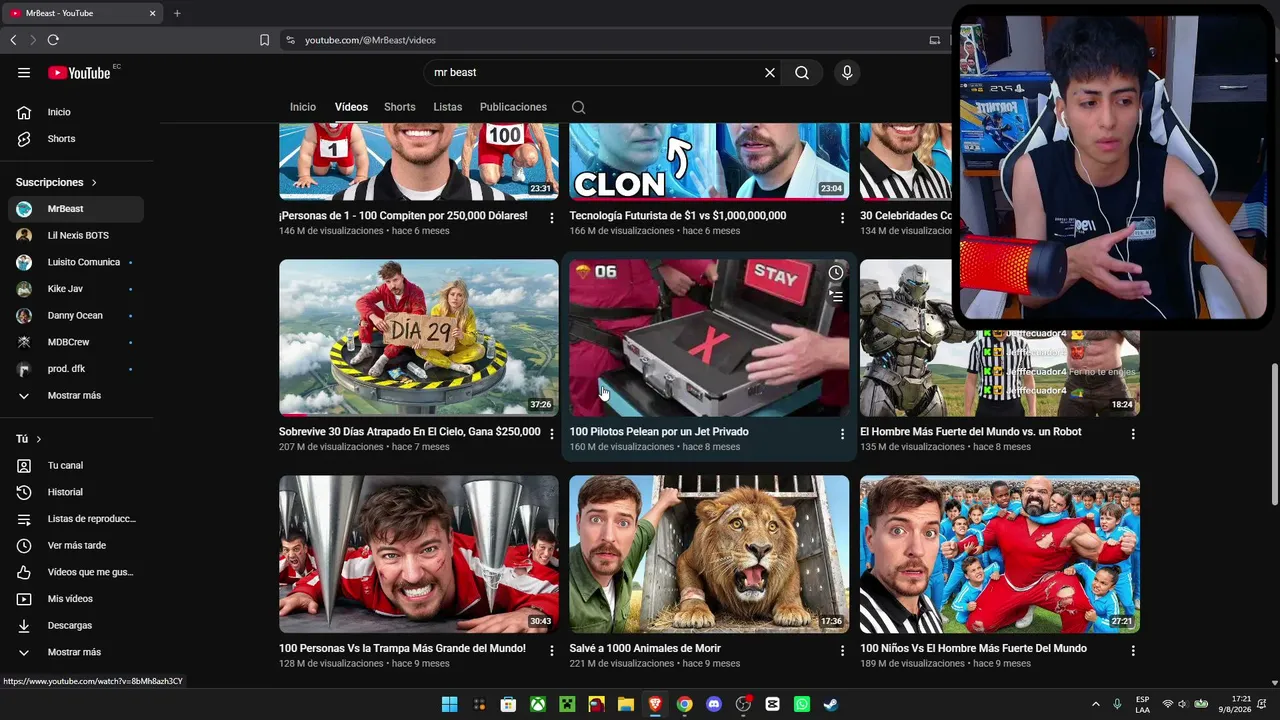Open Discord from the taskbar
This screenshot has height=720, width=1280.
tap(713, 704)
